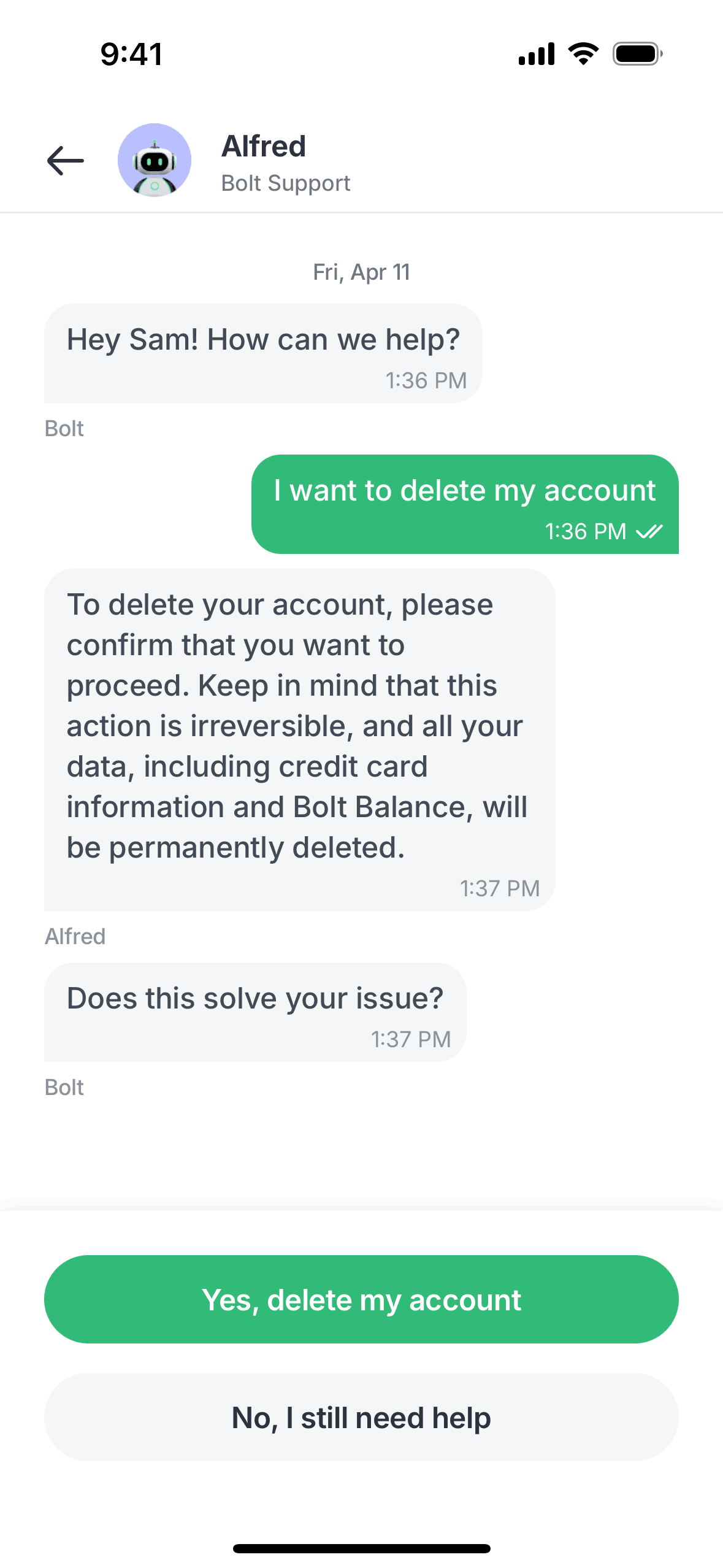Tap the "Hey Sam! How can we help?" message
The height and width of the screenshot is (1568, 723).
click(263, 340)
